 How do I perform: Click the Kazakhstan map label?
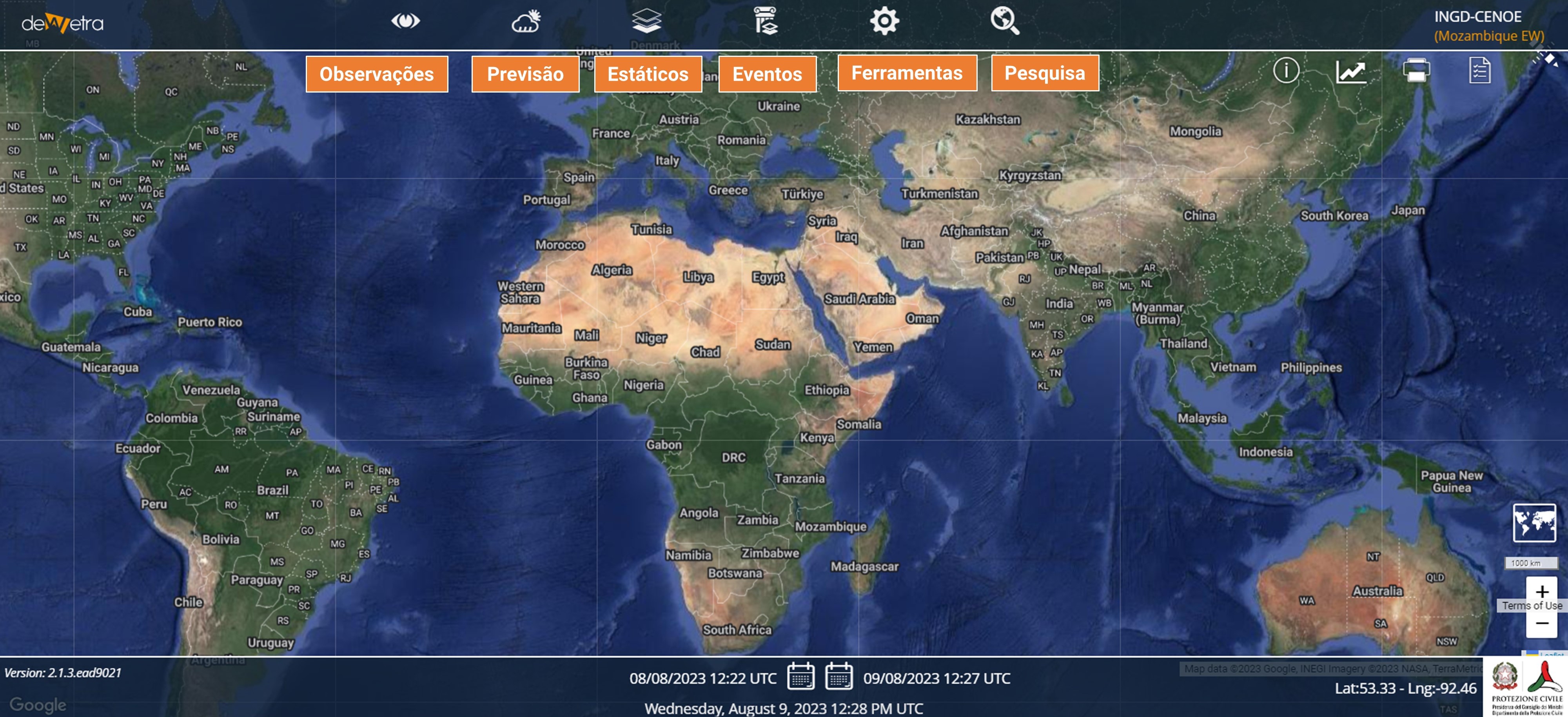988,120
